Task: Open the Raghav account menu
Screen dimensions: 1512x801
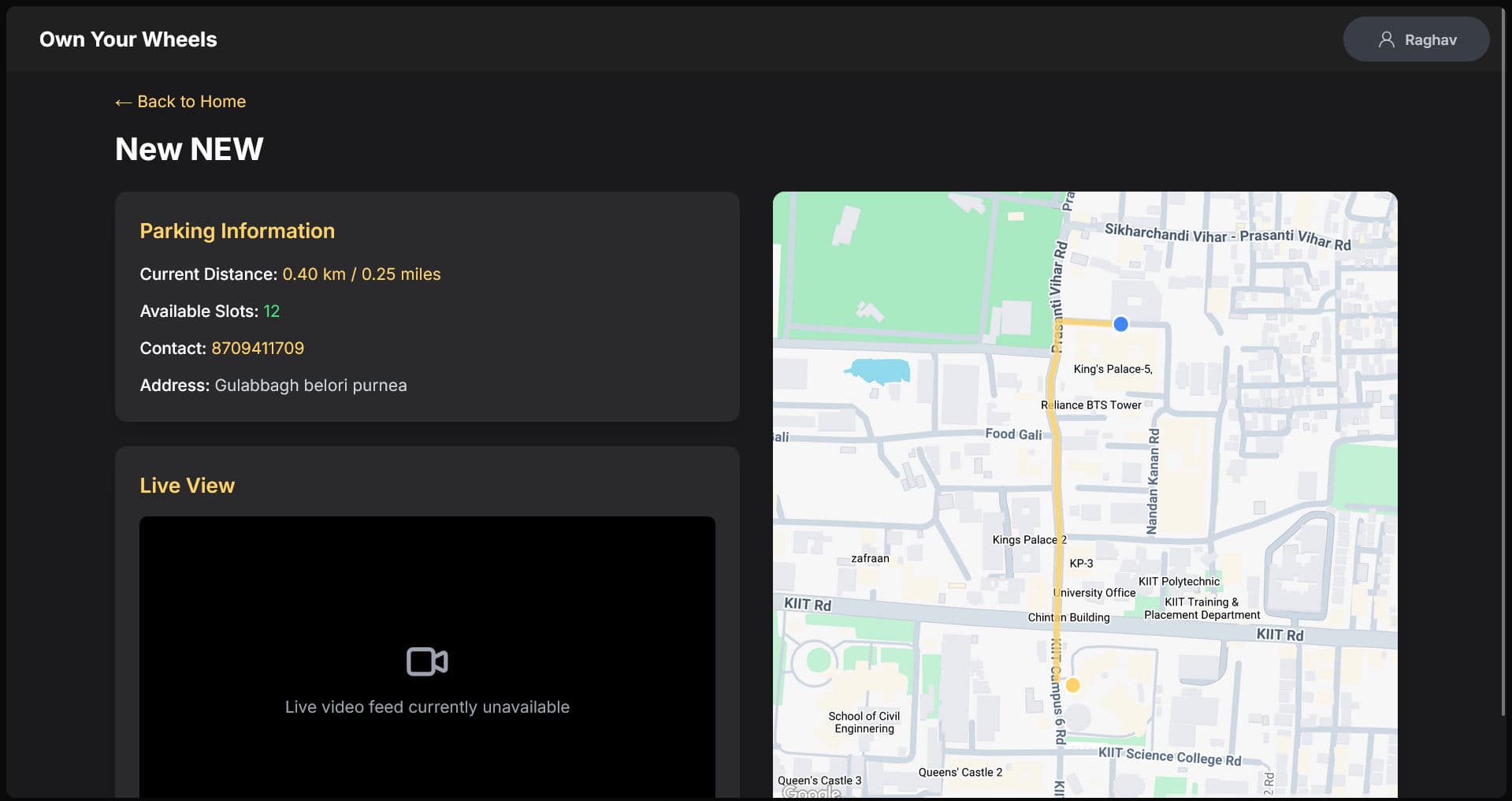Action: (x=1416, y=39)
